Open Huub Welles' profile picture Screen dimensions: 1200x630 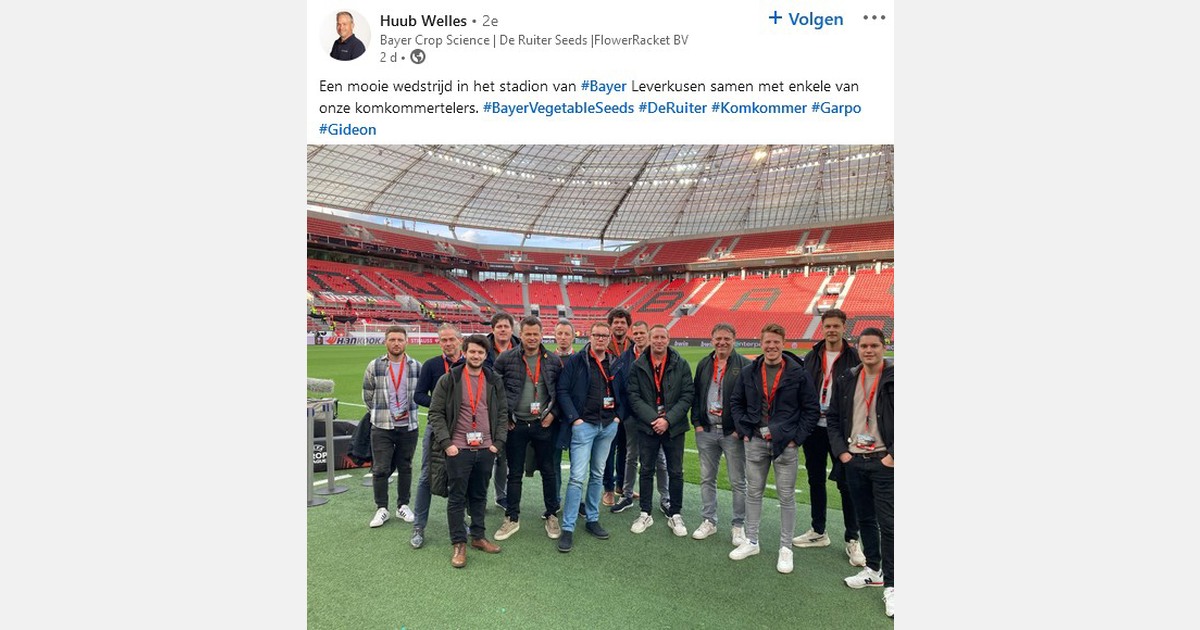point(345,35)
